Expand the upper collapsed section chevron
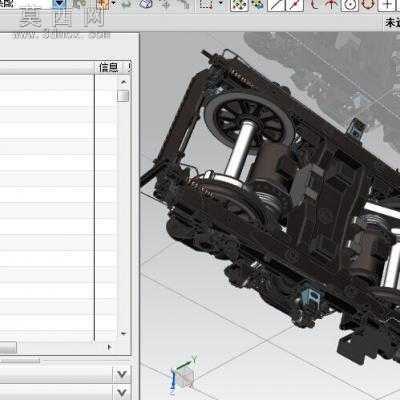This screenshot has width=400, height=400. tap(122, 374)
